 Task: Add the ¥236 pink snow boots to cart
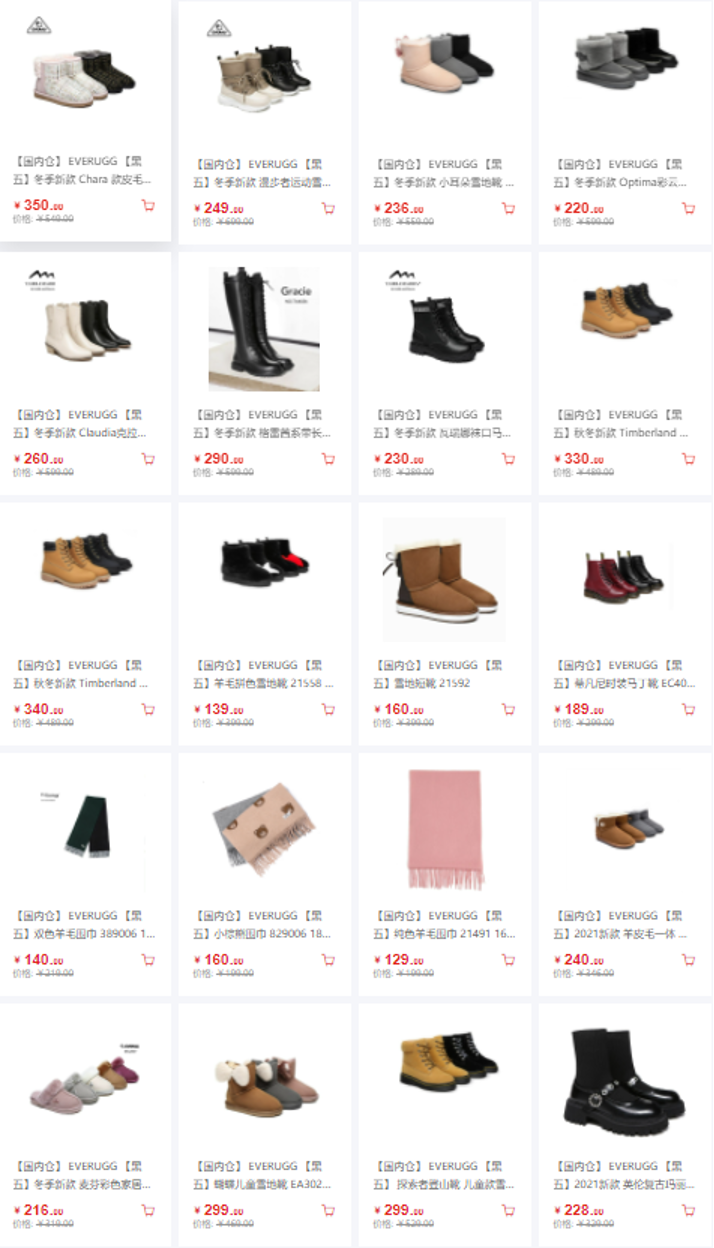coord(508,208)
